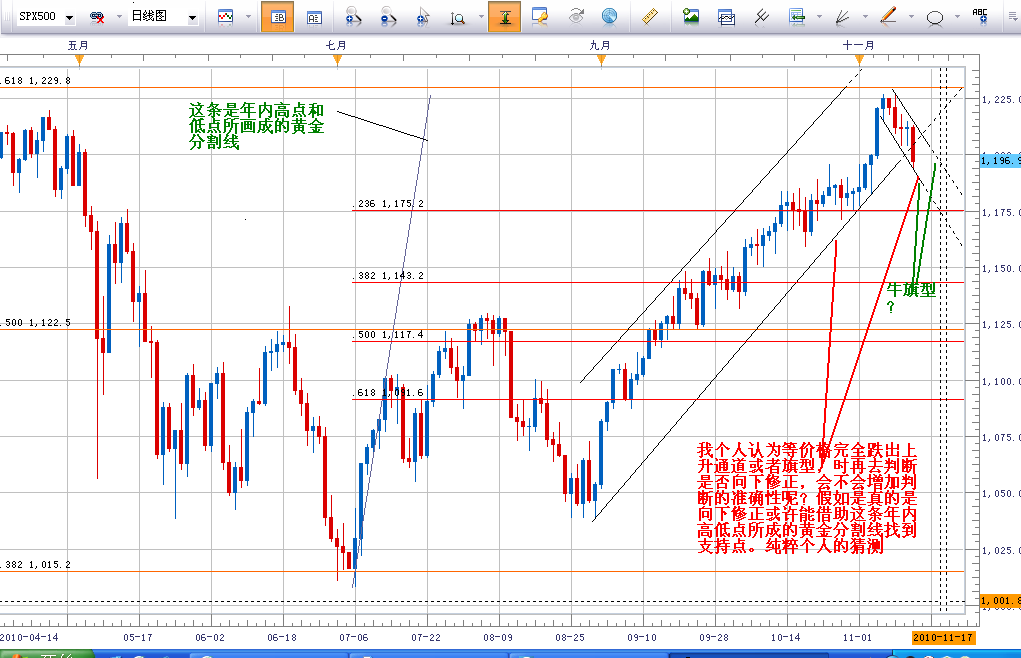Select the zoom in magnifier tool

[x=353, y=17]
